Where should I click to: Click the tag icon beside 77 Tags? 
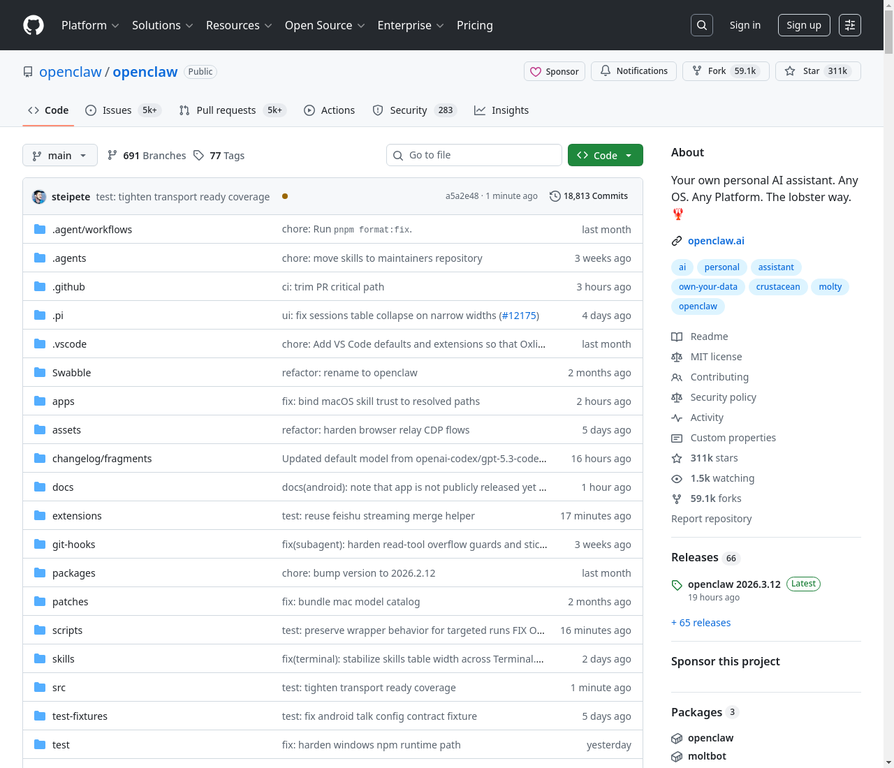pos(199,155)
